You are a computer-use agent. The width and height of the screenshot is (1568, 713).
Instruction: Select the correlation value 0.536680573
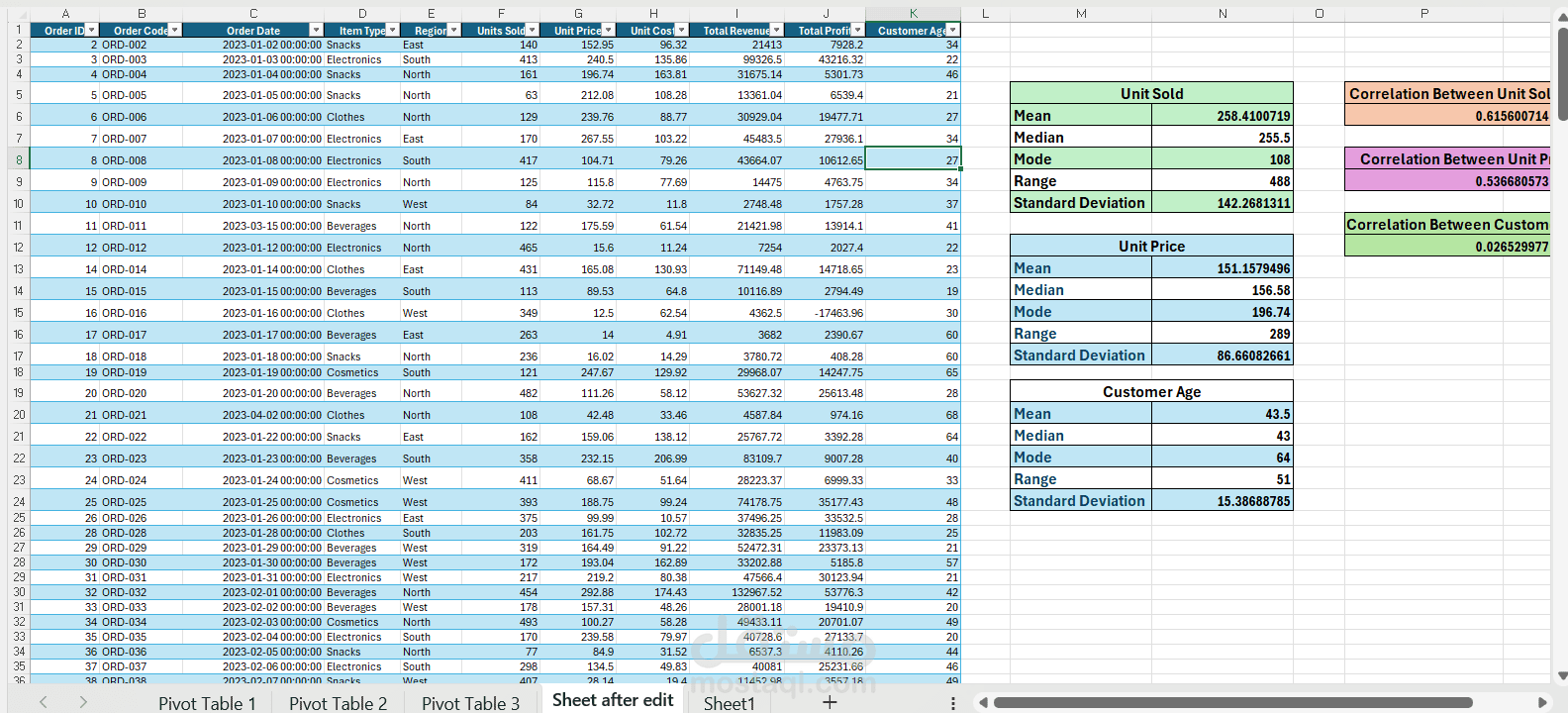click(x=1447, y=181)
